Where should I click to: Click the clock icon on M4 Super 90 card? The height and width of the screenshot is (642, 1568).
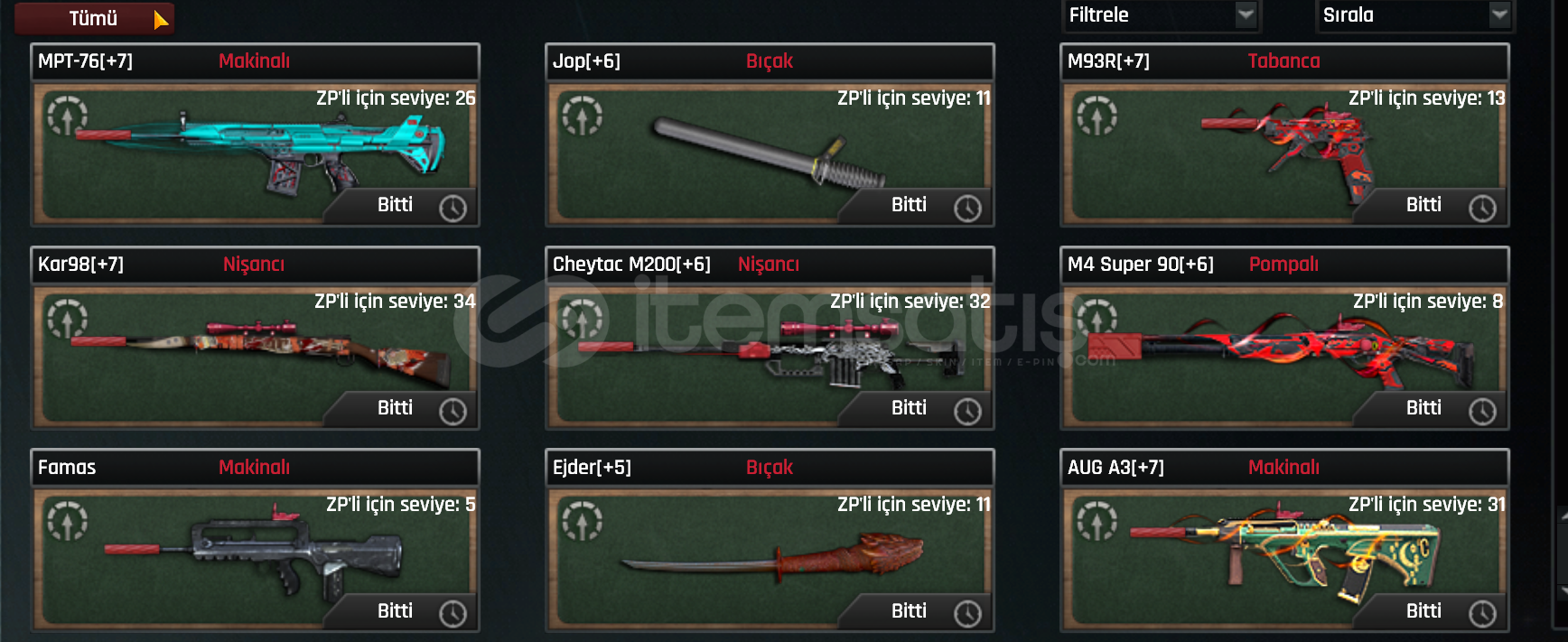pos(1482,412)
